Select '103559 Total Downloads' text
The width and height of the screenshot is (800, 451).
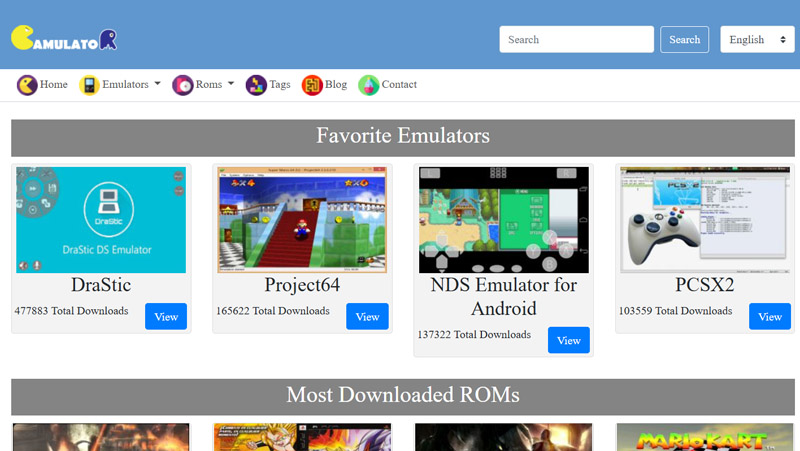676,311
